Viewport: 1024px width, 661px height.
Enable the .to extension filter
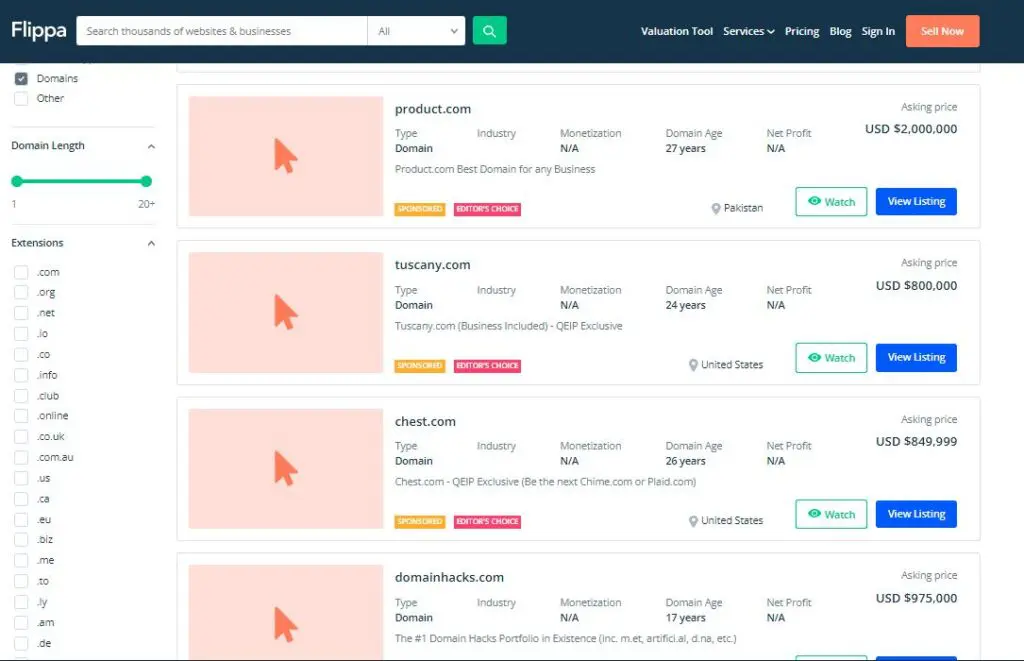coord(21,581)
